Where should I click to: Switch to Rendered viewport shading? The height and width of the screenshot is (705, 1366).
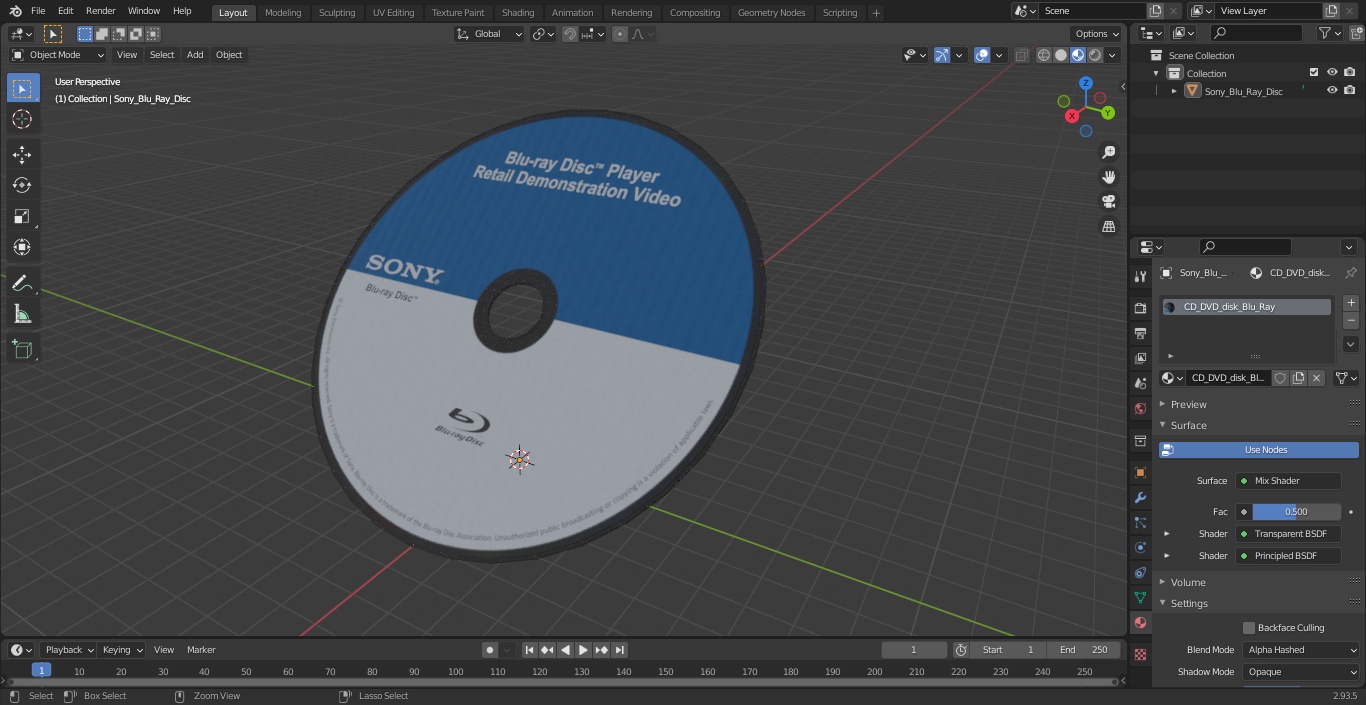1095,55
